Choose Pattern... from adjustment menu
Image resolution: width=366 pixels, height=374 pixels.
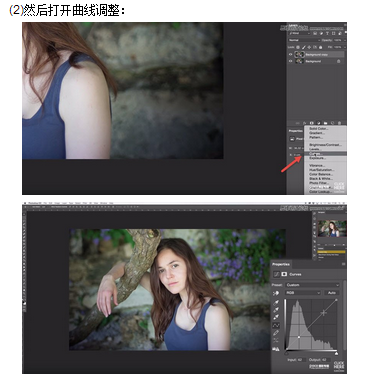coord(316,137)
